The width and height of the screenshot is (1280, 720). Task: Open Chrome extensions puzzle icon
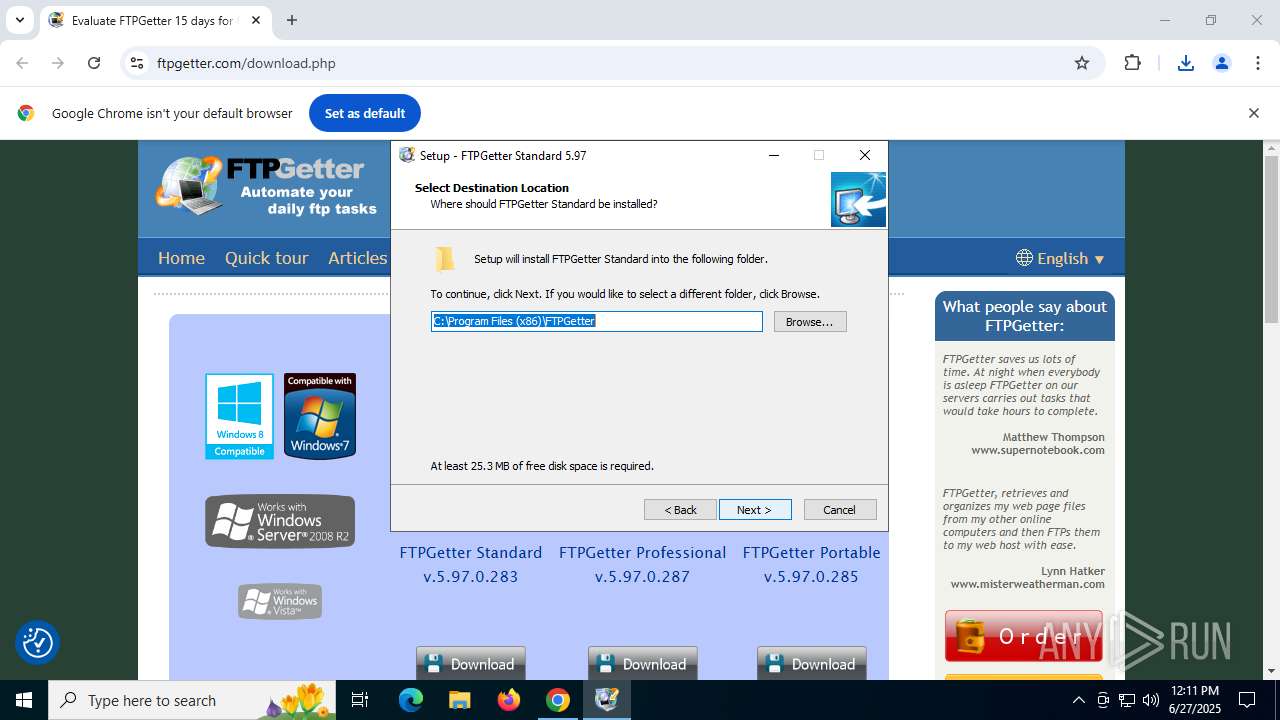coord(1132,63)
